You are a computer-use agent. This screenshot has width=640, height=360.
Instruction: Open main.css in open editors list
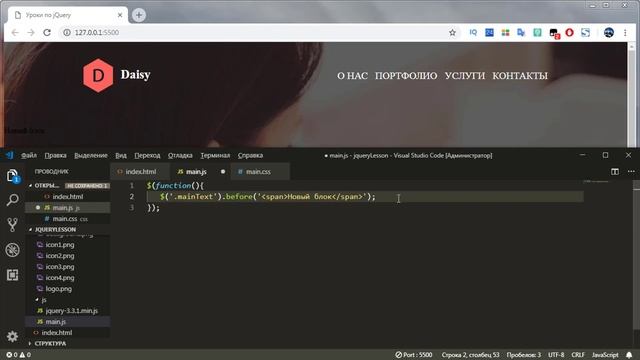(x=68, y=219)
